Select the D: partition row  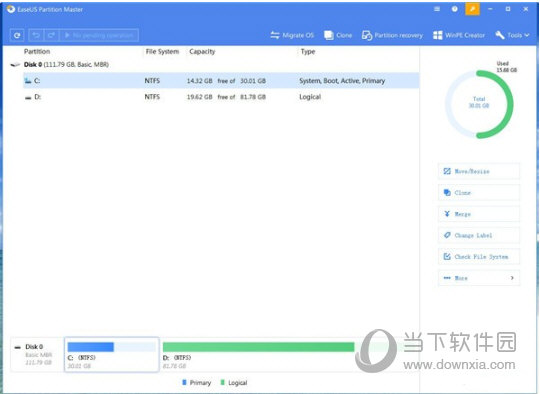coord(221,97)
